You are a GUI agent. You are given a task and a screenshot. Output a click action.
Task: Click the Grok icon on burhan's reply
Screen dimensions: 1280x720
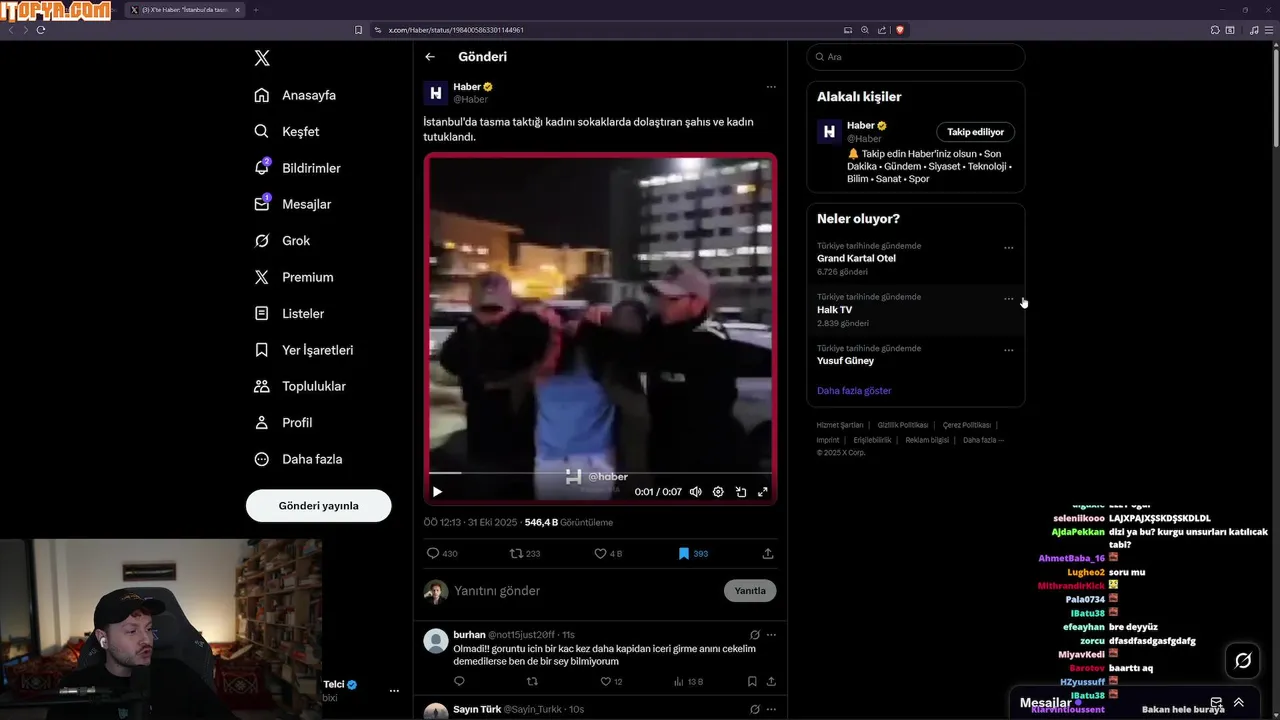click(755, 635)
